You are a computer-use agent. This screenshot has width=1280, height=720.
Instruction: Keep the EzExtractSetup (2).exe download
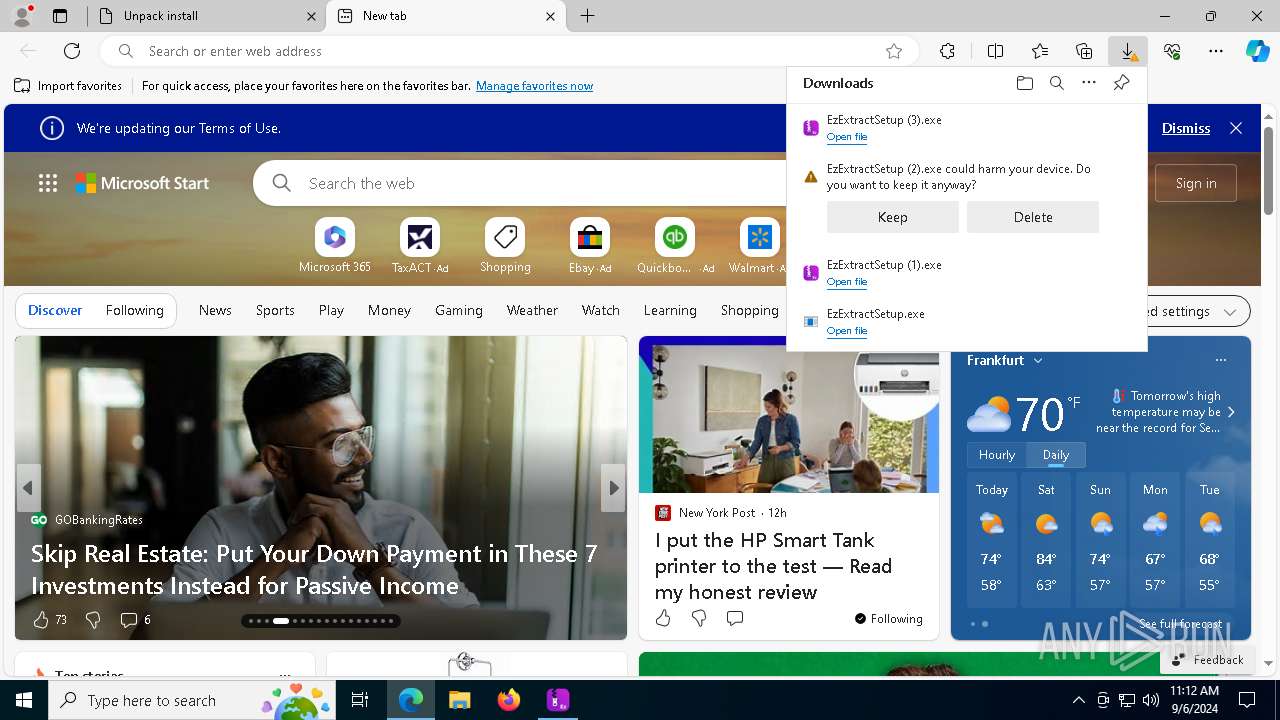click(x=893, y=217)
